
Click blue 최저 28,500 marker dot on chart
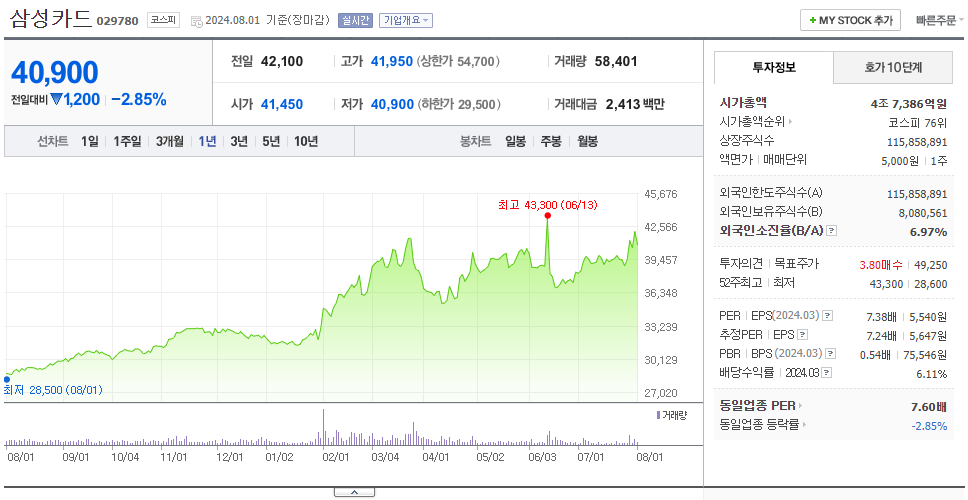click(x=7, y=379)
